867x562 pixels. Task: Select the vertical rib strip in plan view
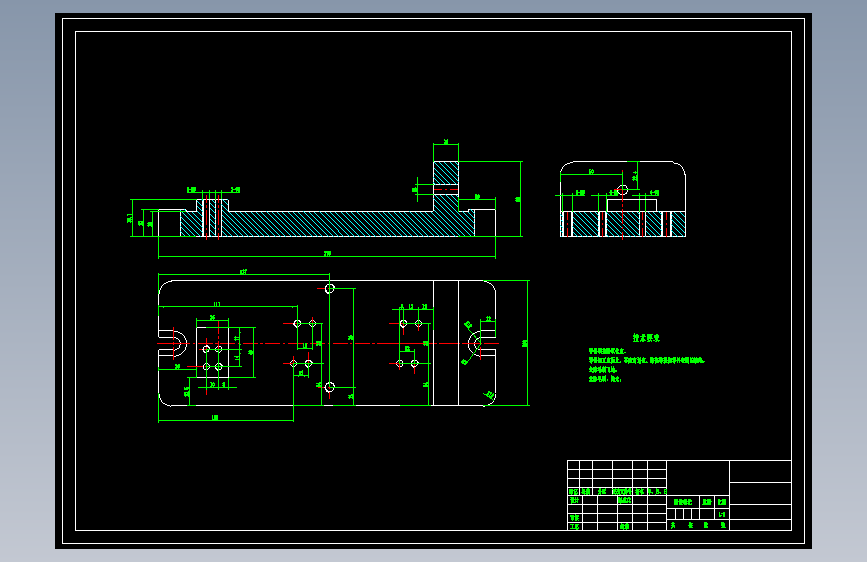446,343
